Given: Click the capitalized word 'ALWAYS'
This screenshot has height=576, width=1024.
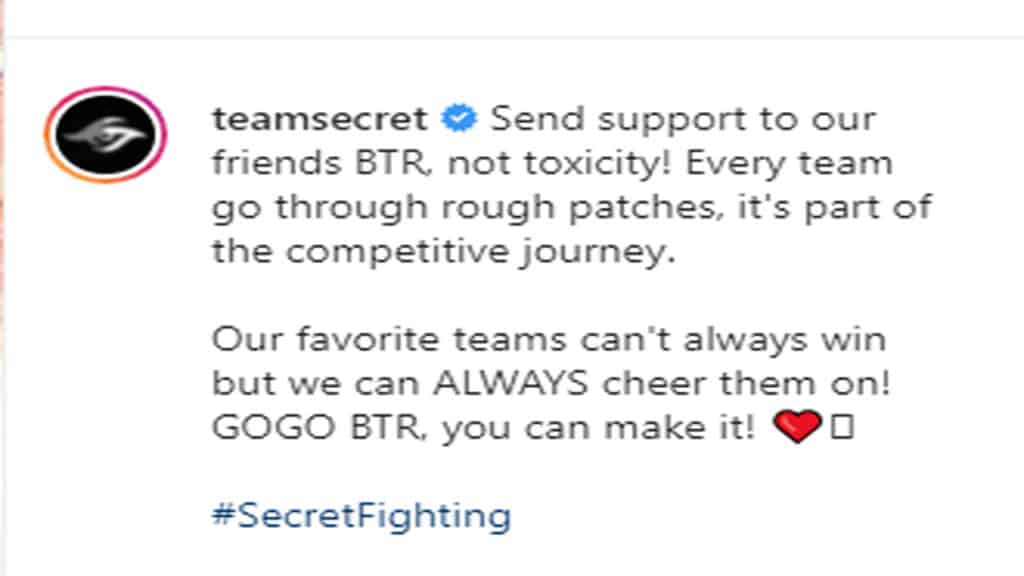Looking at the screenshot, I should [x=510, y=383].
